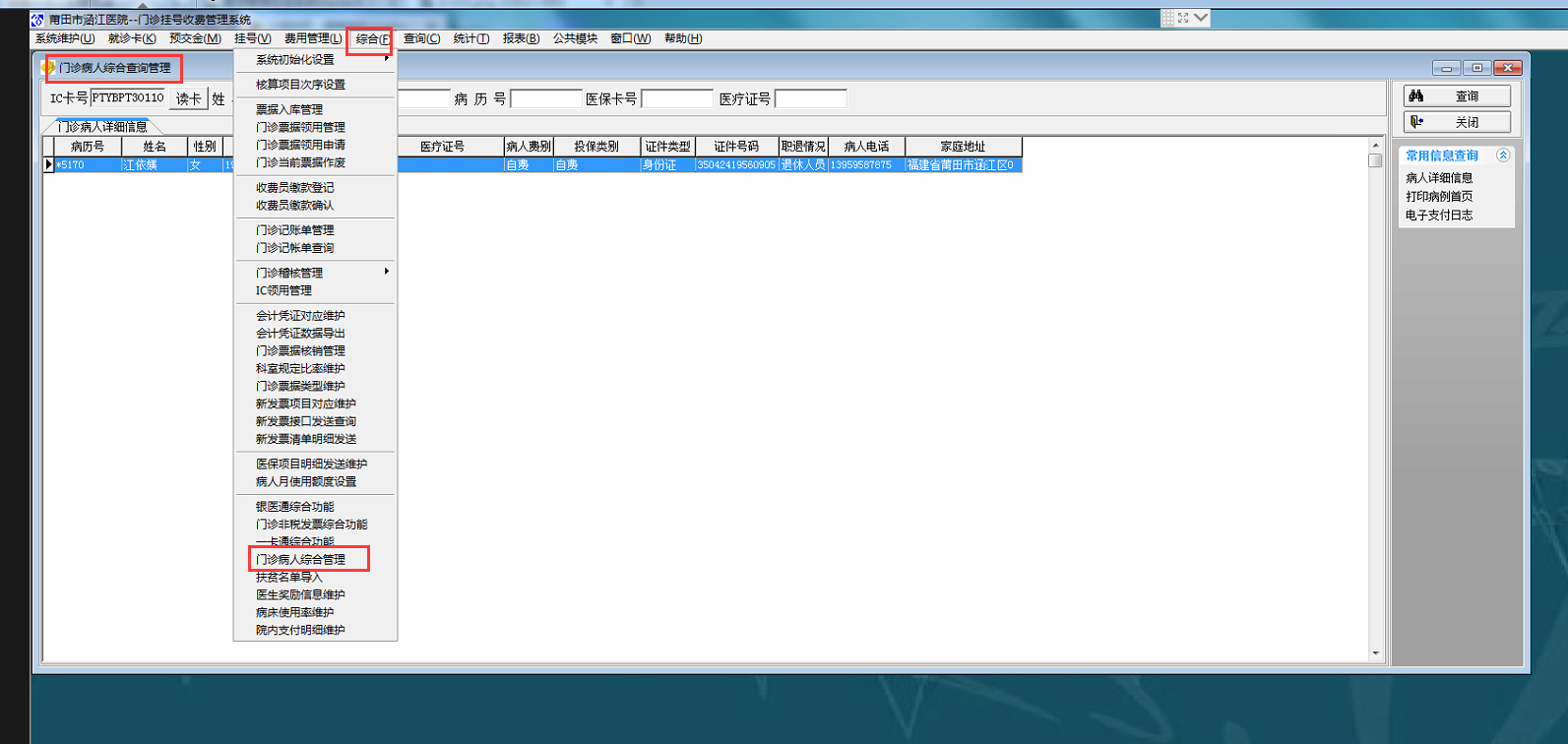
Task: Open 病人详细信息 link
Action: [1439, 178]
